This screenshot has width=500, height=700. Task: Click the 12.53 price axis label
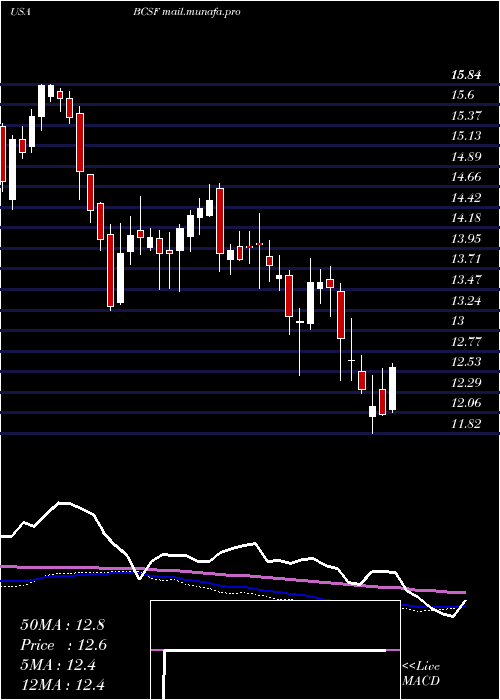[x=467, y=362]
